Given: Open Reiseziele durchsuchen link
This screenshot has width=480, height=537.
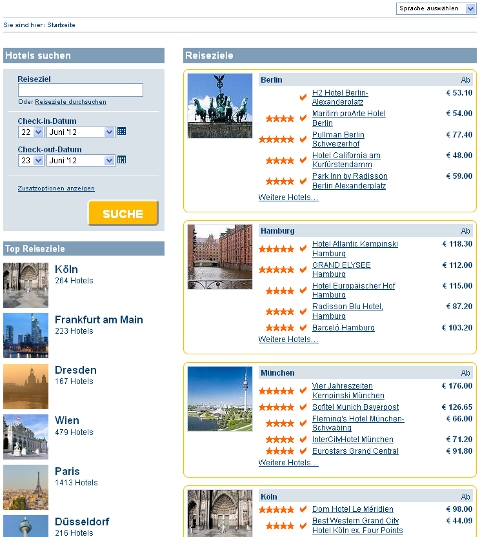Looking at the screenshot, I should [x=71, y=102].
